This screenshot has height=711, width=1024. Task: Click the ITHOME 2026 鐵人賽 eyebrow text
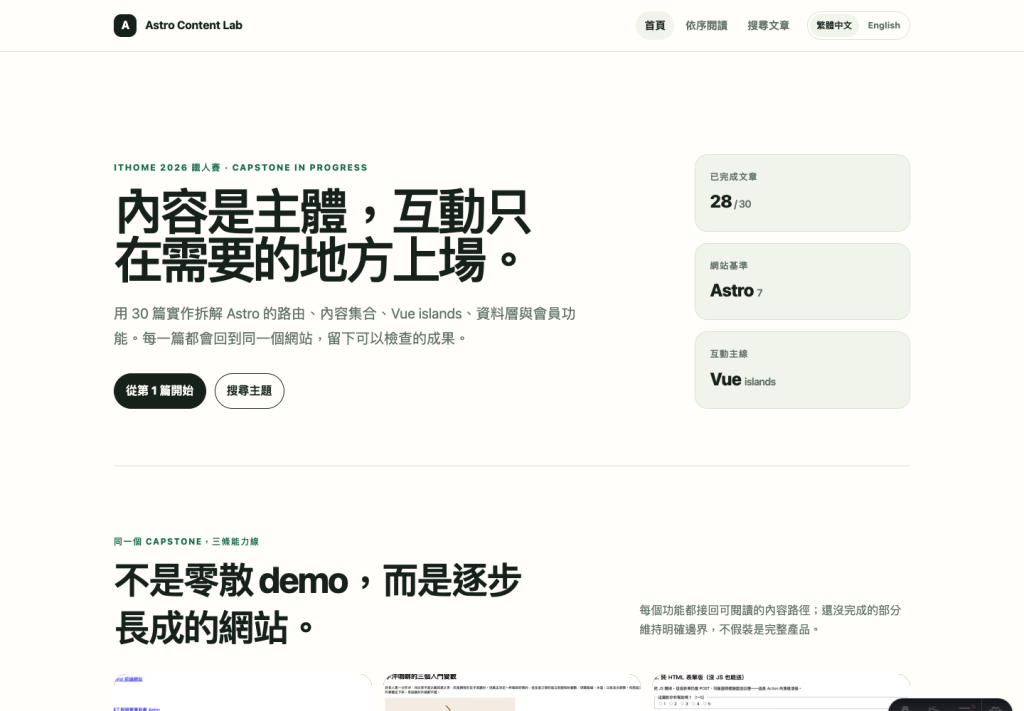point(240,168)
